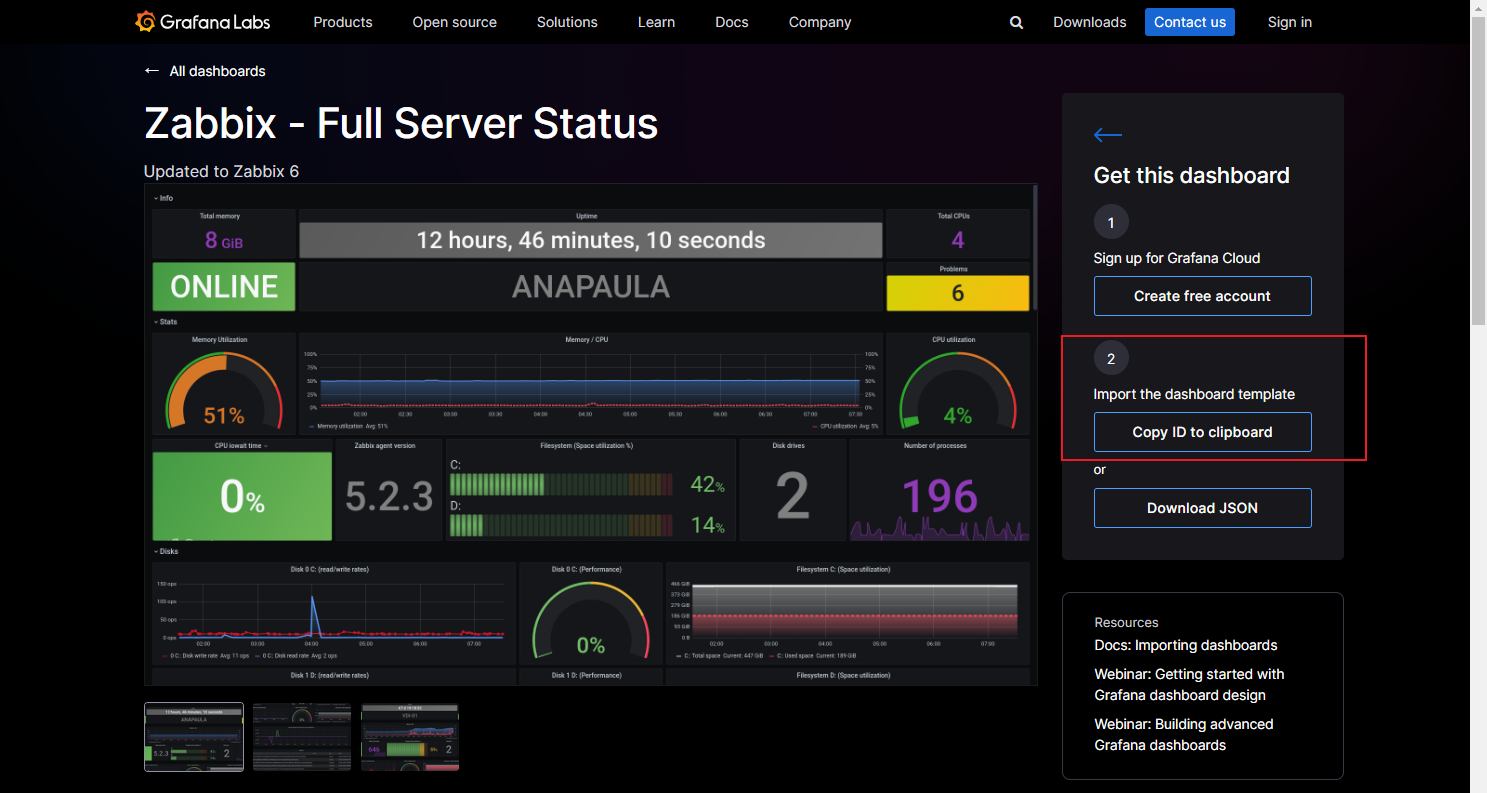The height and width of the screenshot is (793, 1487).
Task: Click Create free account button
Action: (1202, 296)
